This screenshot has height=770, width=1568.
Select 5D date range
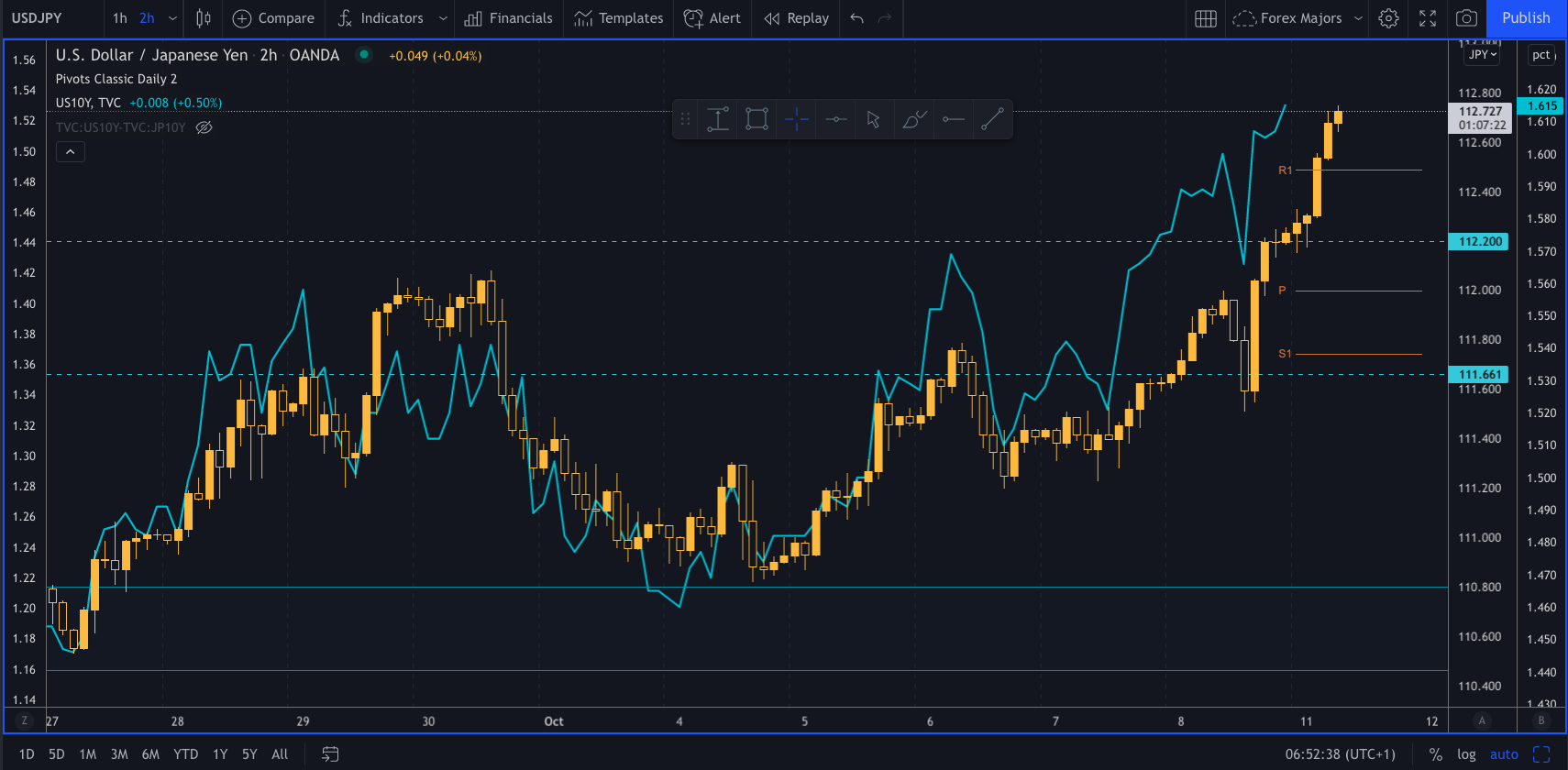pyautogui.click(x=57, y=754)
